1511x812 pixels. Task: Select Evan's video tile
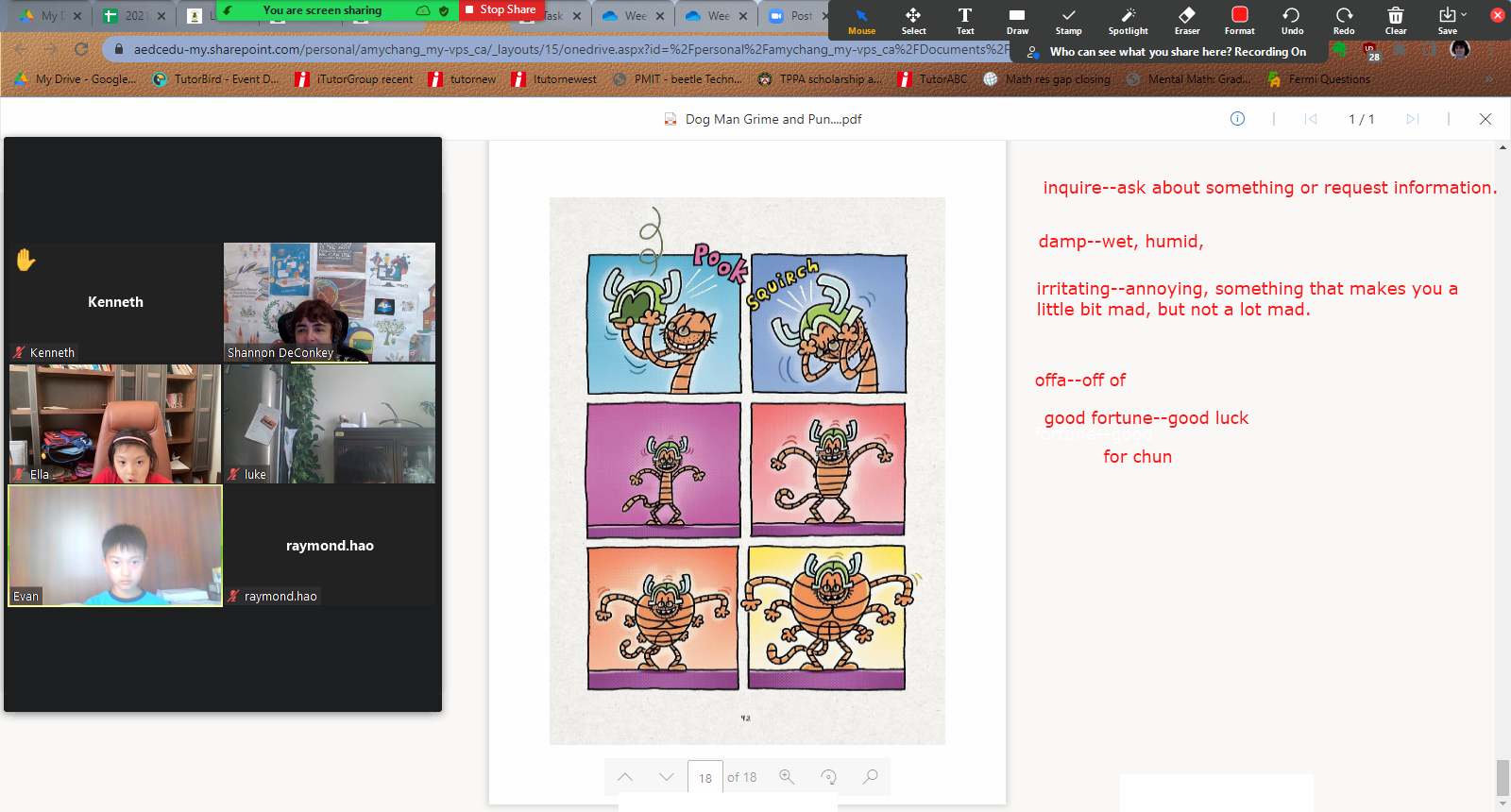pyautogui.click(x=115, y=546)
